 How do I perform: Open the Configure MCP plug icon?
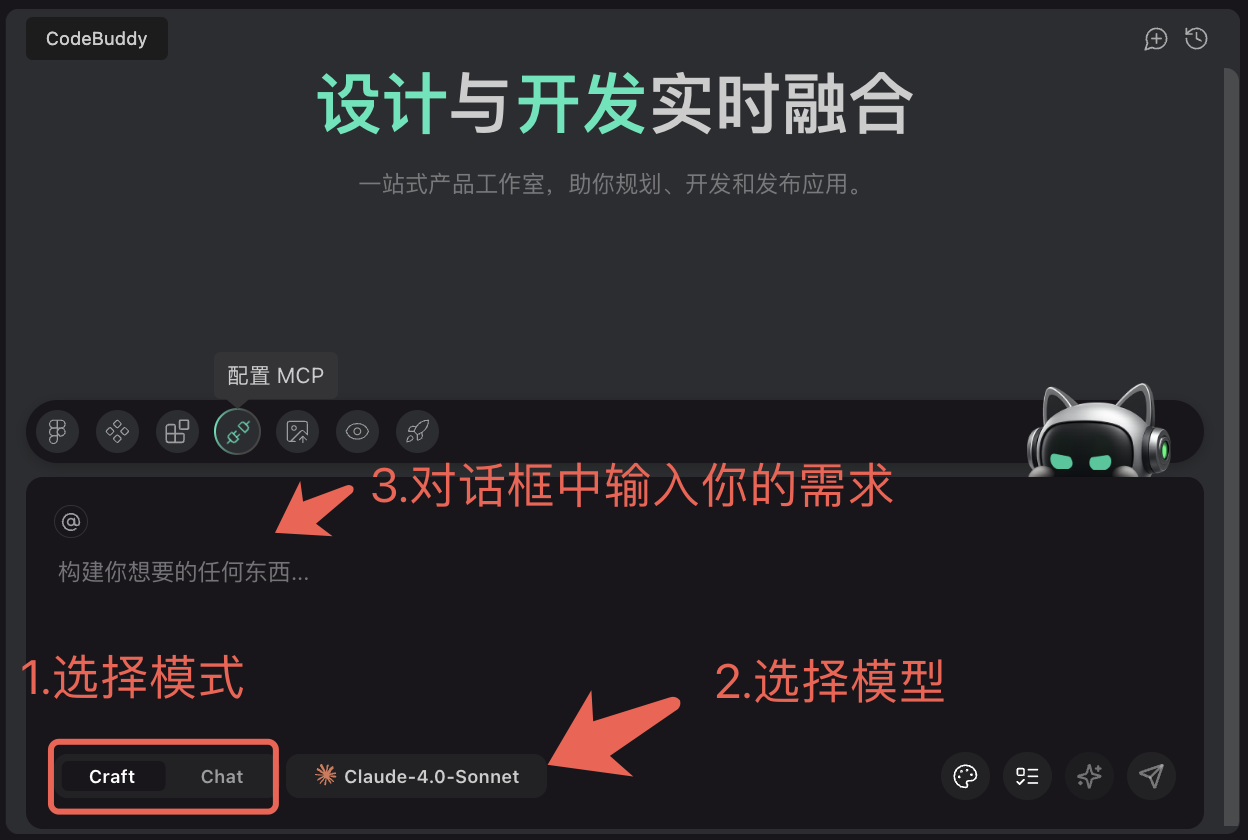click(237, 432)
